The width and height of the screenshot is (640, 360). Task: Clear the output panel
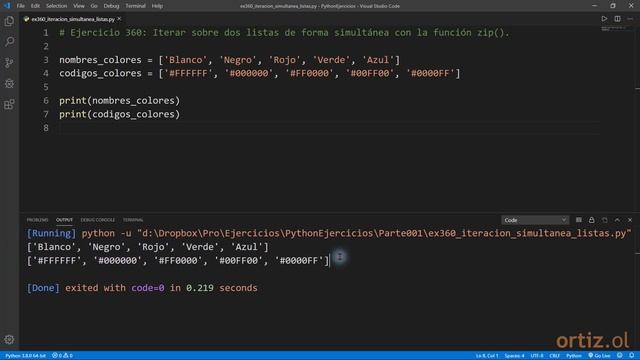coord(579,220)
